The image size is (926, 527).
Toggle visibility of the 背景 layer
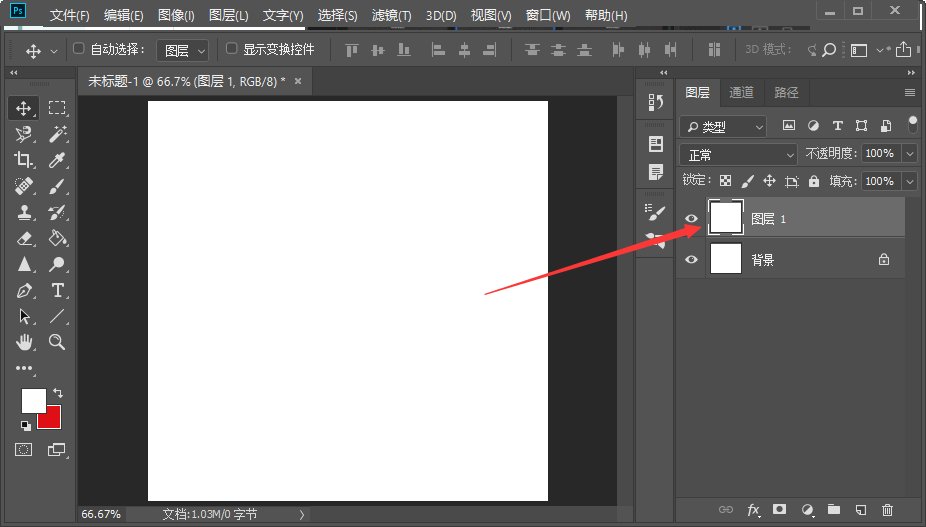click(x=691, y=260)
